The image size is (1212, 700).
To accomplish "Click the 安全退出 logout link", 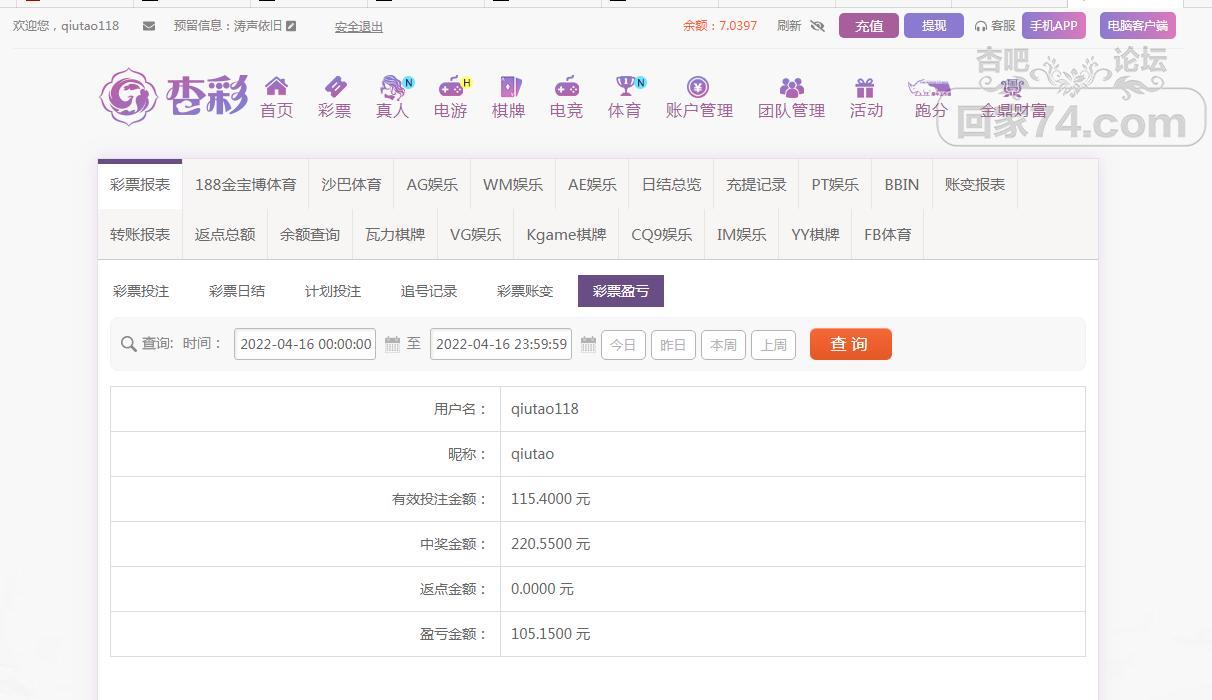I will click(359, 27).
